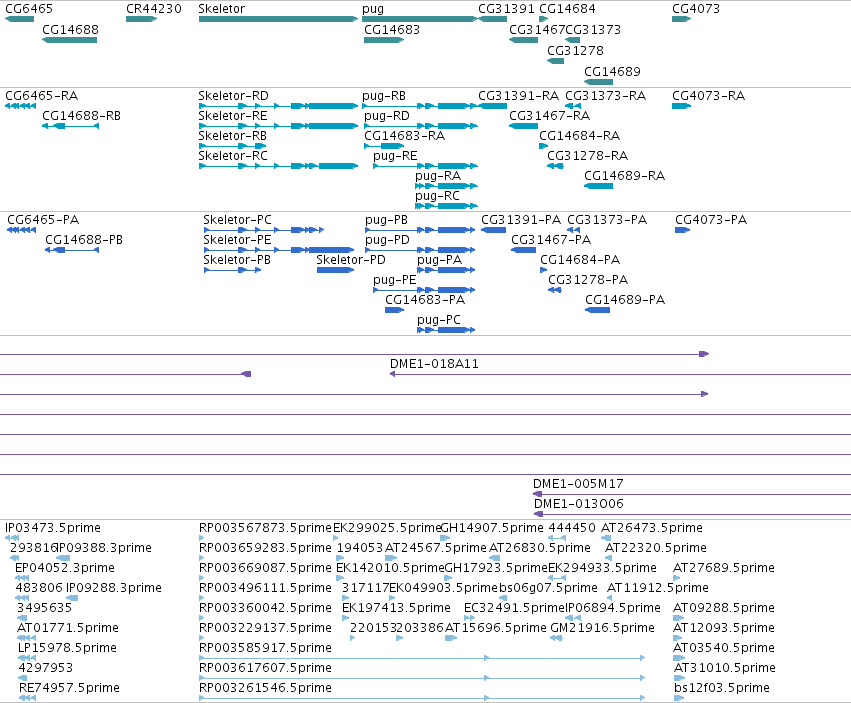Viewport: 851px width, 703px height.
Task: Click the CR44230 gene arrow bar
Action: tap(142, 19)
